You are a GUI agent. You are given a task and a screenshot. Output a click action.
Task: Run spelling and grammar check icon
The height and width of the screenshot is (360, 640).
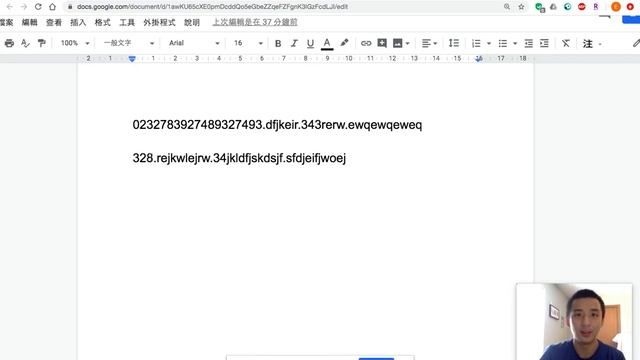tap(25, 43)
